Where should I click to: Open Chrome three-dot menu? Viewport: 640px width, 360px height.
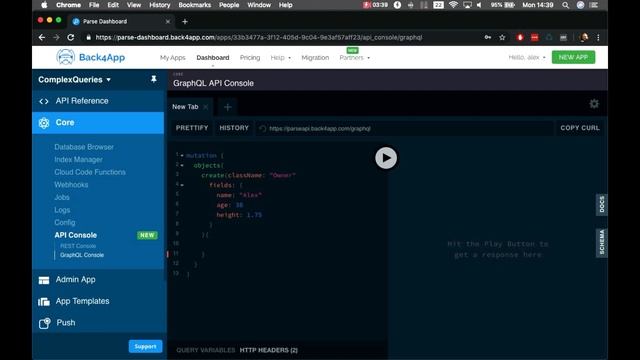click(598, 37)
